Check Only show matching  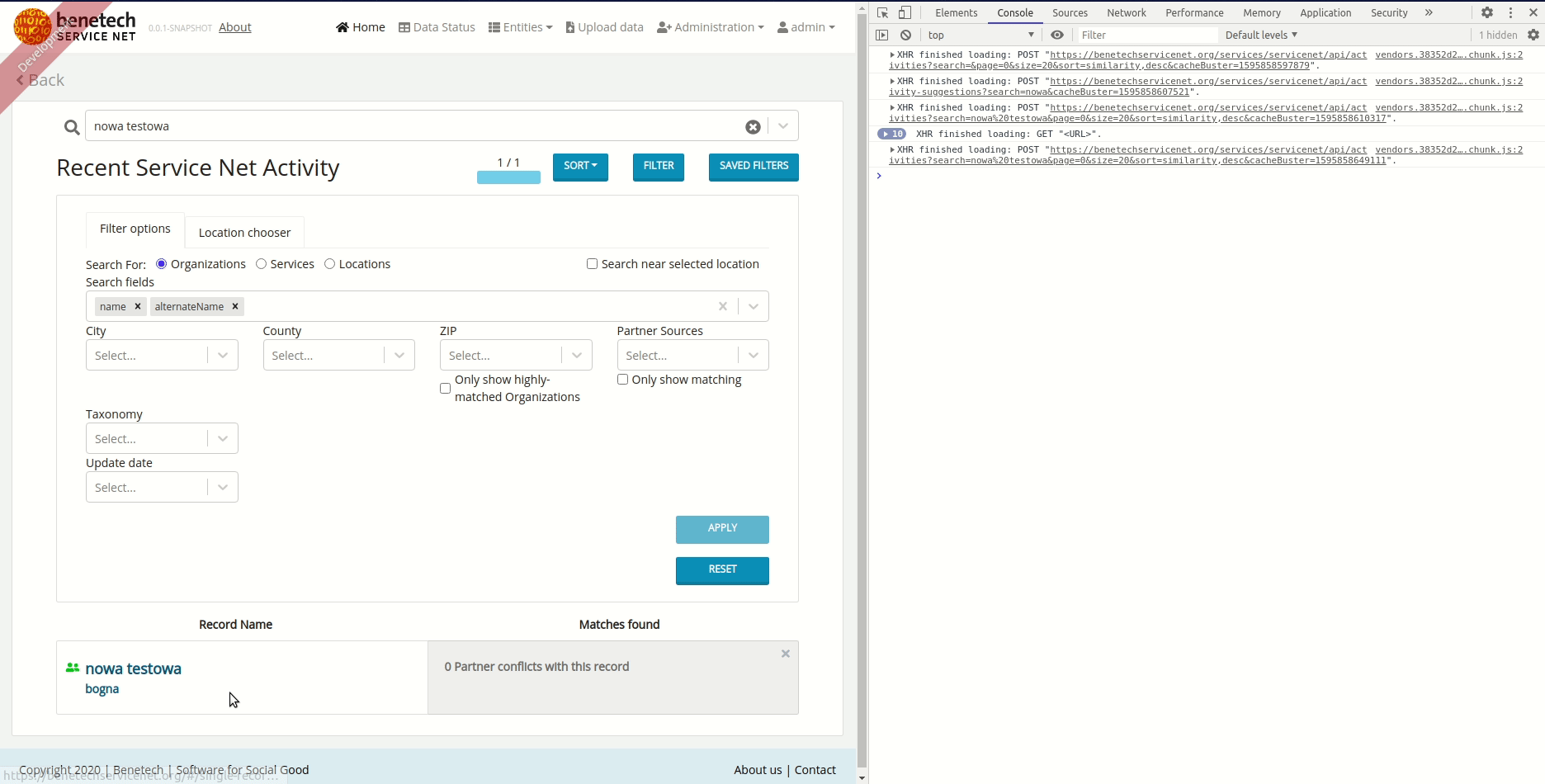tap(622, 380)
